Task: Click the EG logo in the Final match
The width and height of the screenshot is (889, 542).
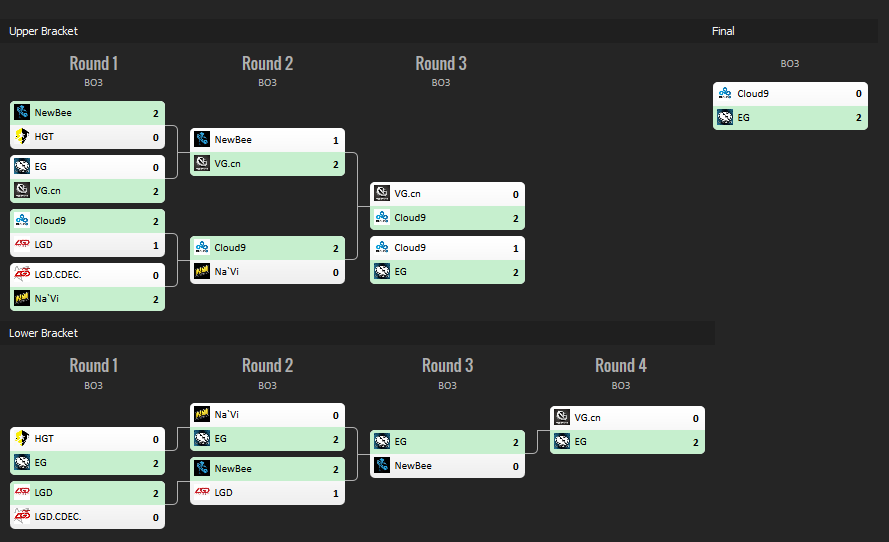Action: click(724, 117)
